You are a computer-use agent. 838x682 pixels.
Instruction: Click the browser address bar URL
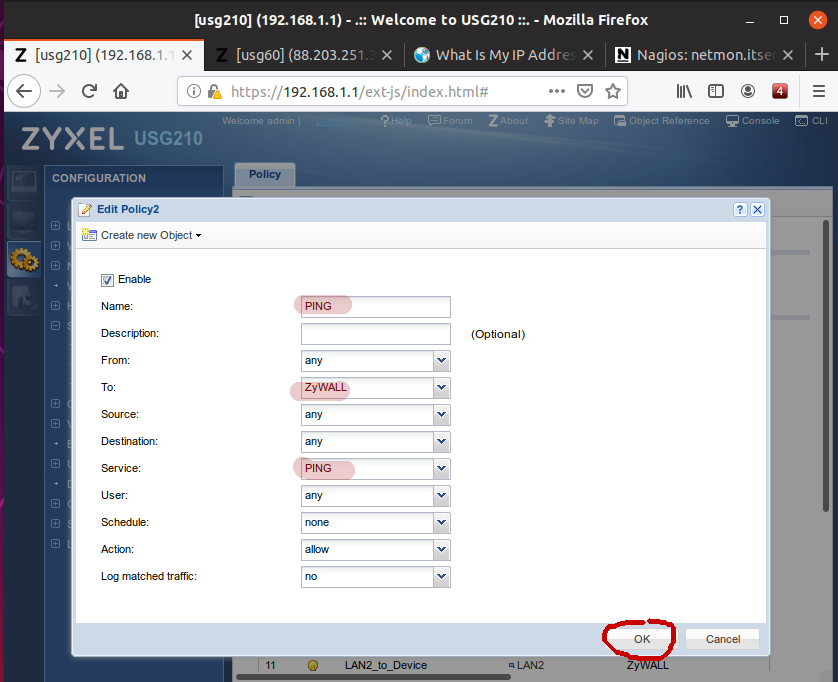pos(359,92)
